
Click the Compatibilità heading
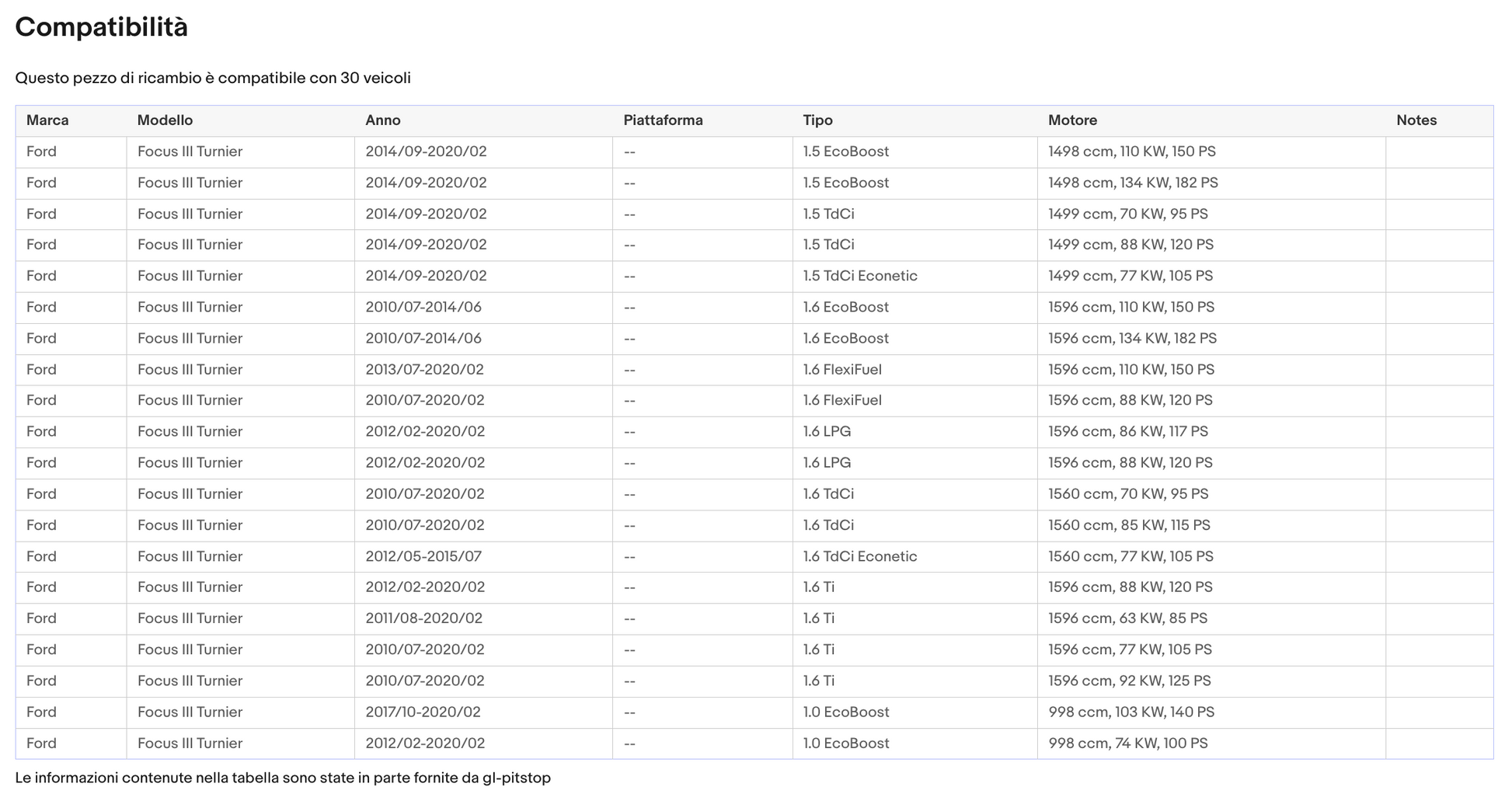coord(102,27)
